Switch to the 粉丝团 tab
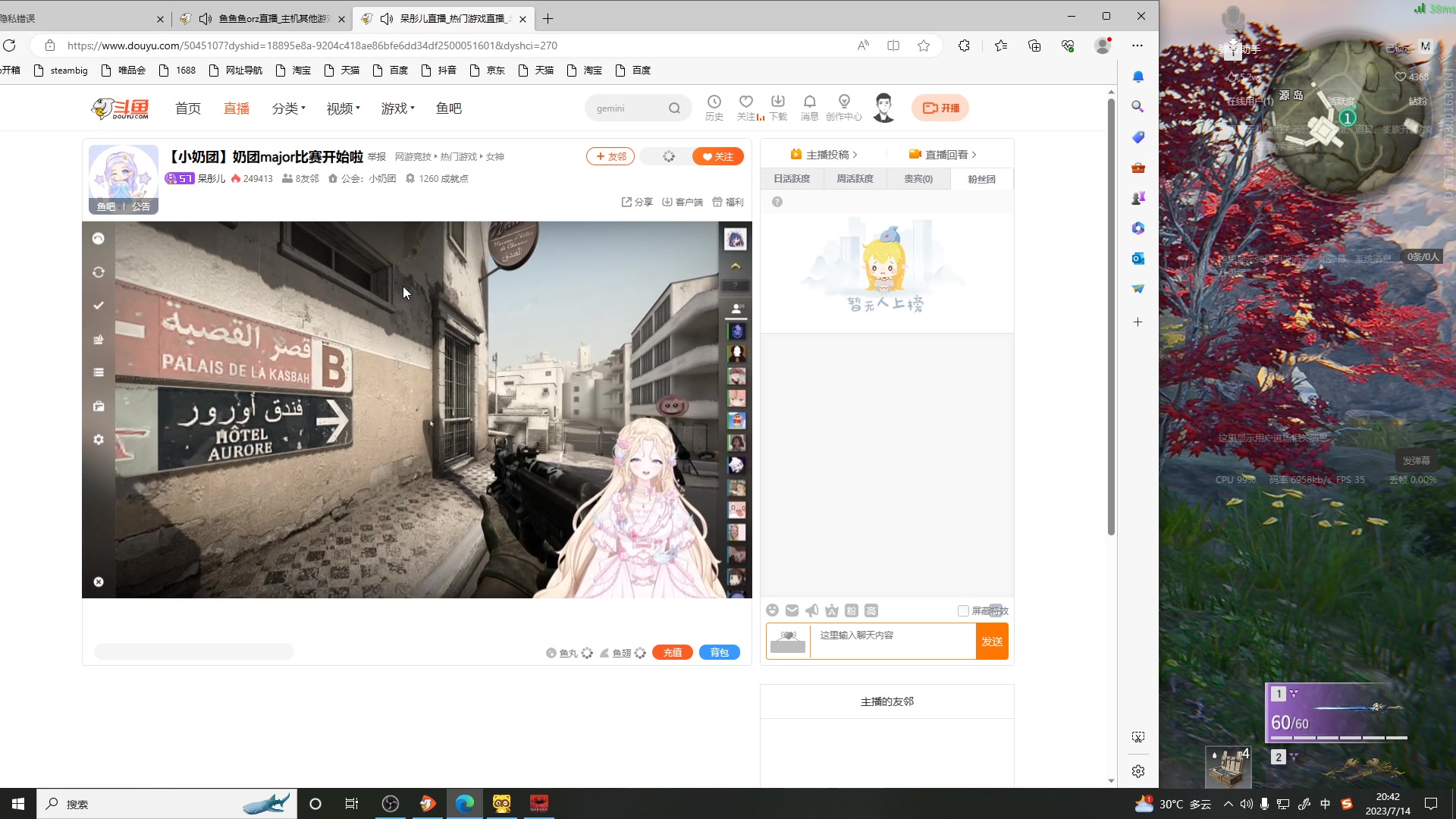The width and height of the screenshot is (1456, 819). [x=982, y=179]
